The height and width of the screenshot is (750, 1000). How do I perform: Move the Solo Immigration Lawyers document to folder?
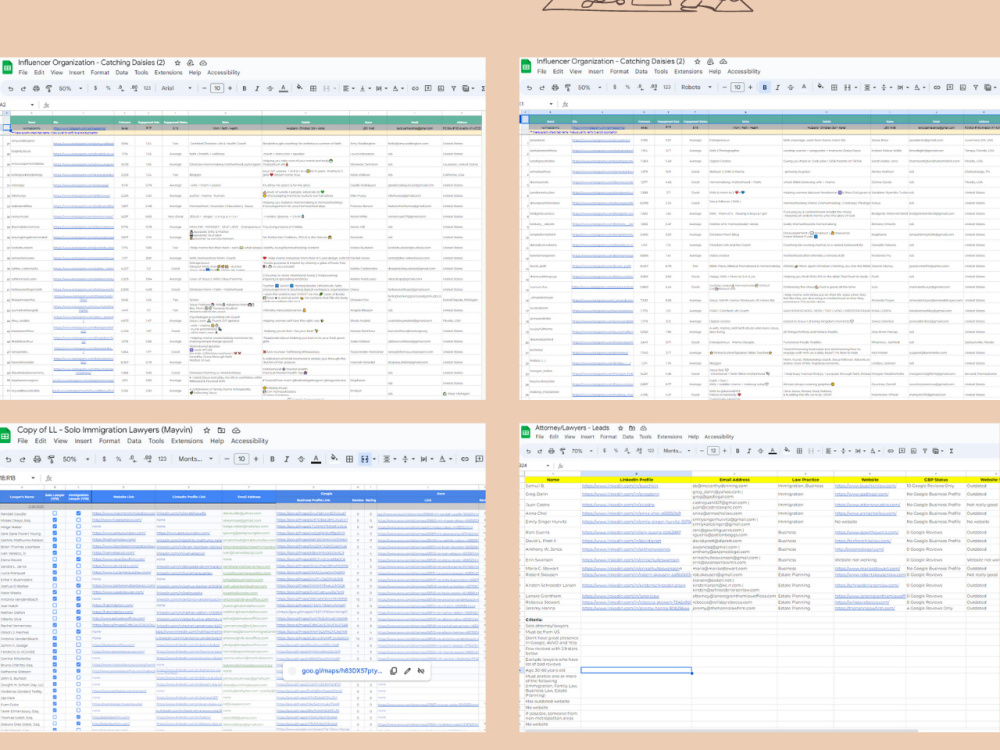coord(221,430)
